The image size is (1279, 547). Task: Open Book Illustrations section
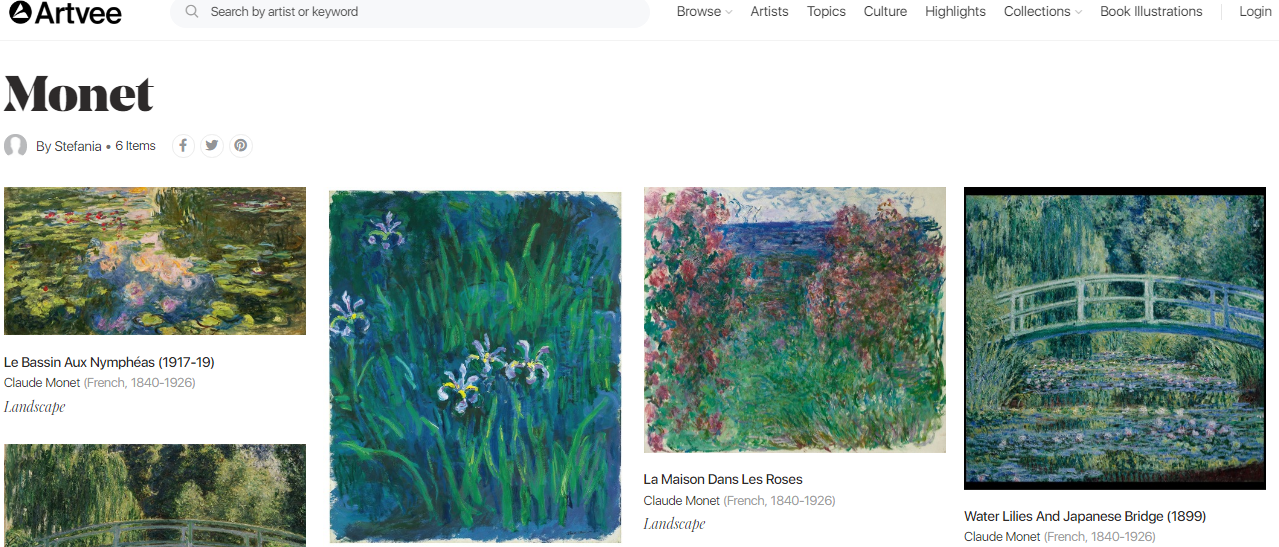tap(1151, 12)
